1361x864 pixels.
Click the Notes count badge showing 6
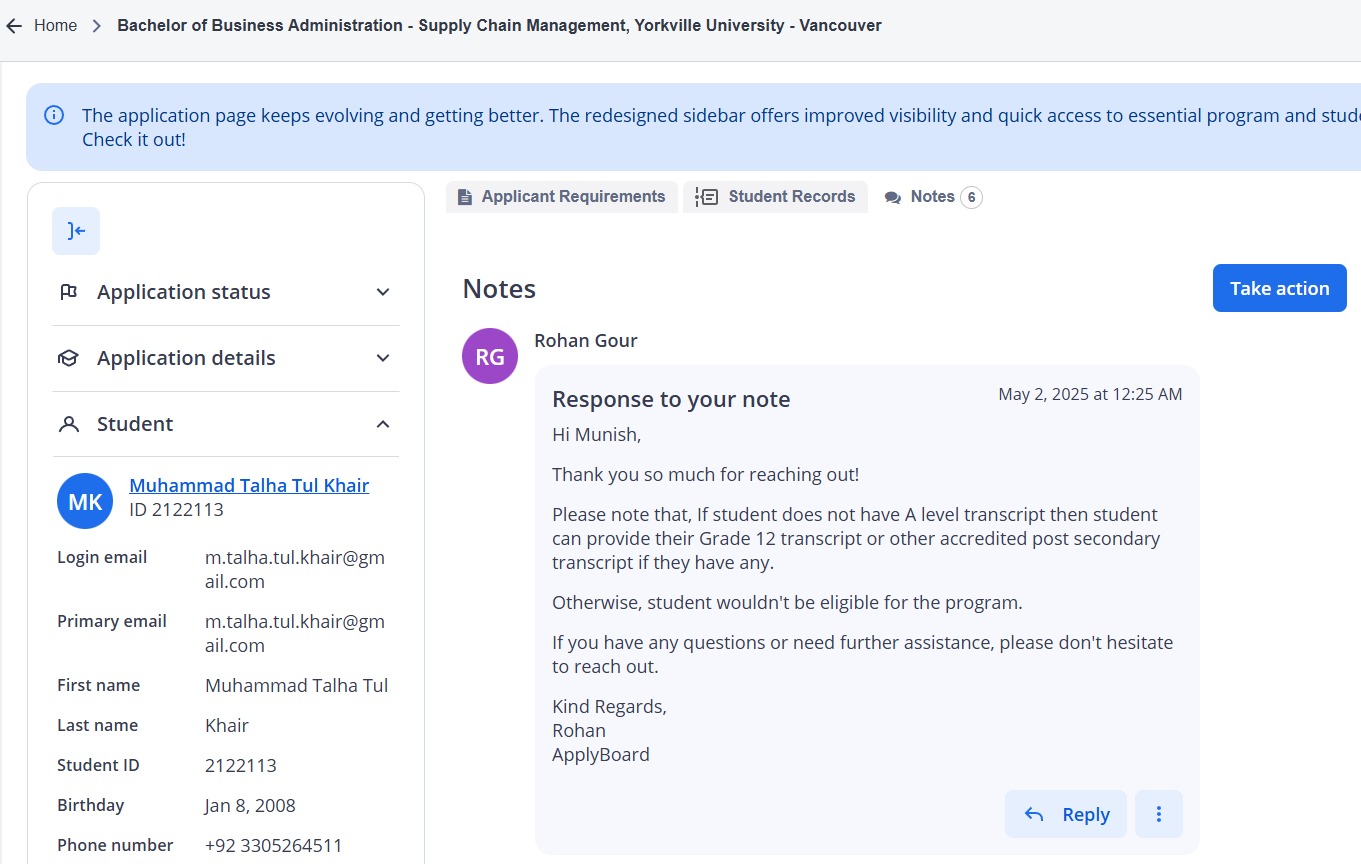click(971, 197)
